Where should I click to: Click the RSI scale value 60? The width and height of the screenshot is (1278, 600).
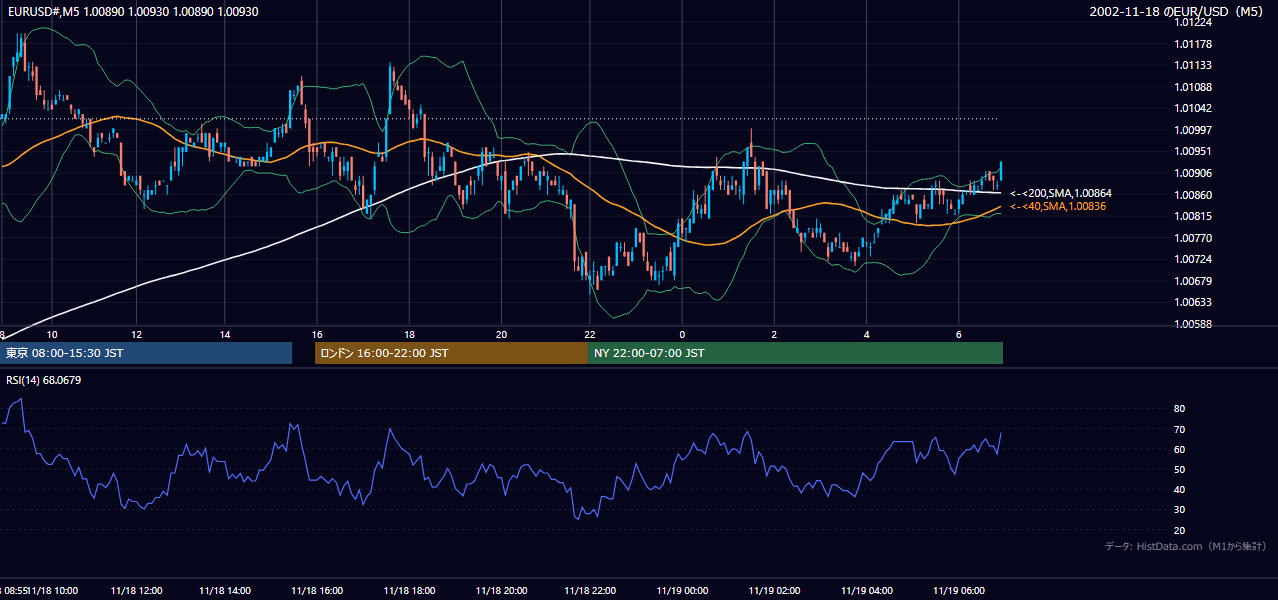point(1179,449)
